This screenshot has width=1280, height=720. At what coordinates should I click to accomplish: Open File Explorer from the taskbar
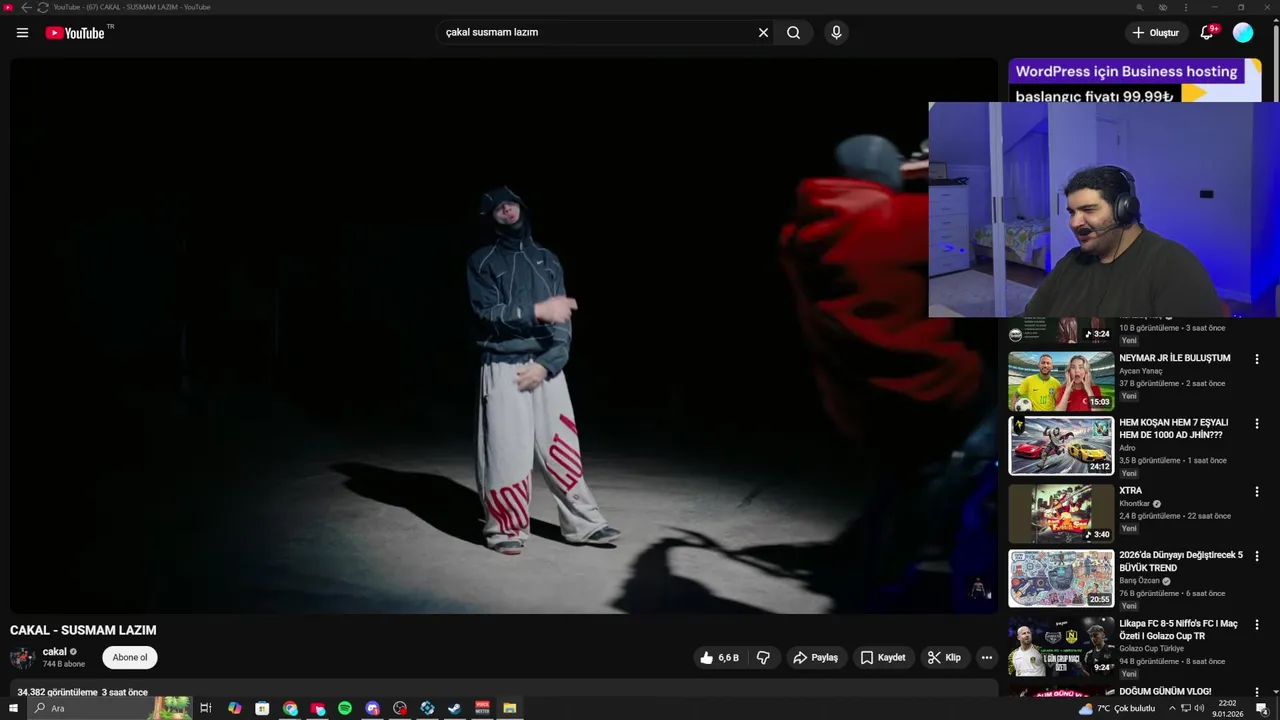point(510,708)
